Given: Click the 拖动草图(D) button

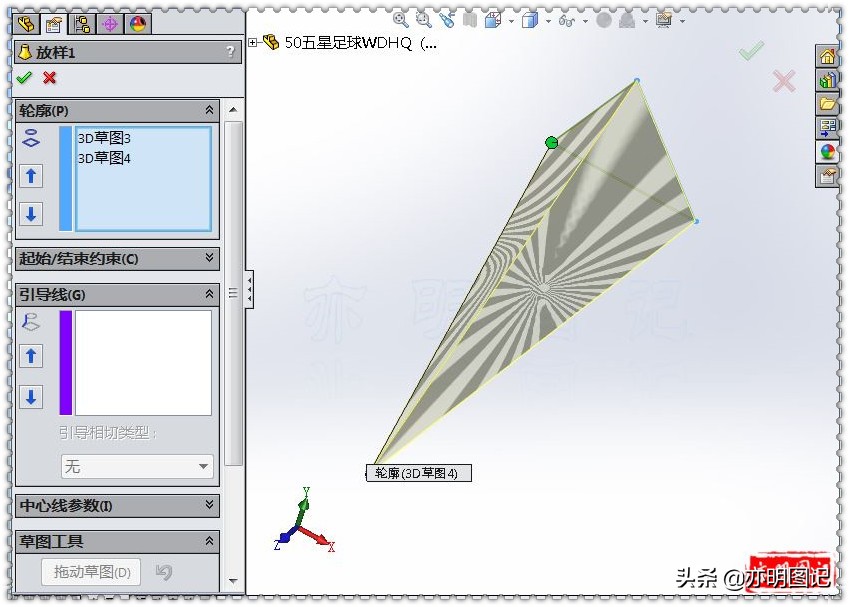Looking at the screenshot, I should (x=90, y=570).
